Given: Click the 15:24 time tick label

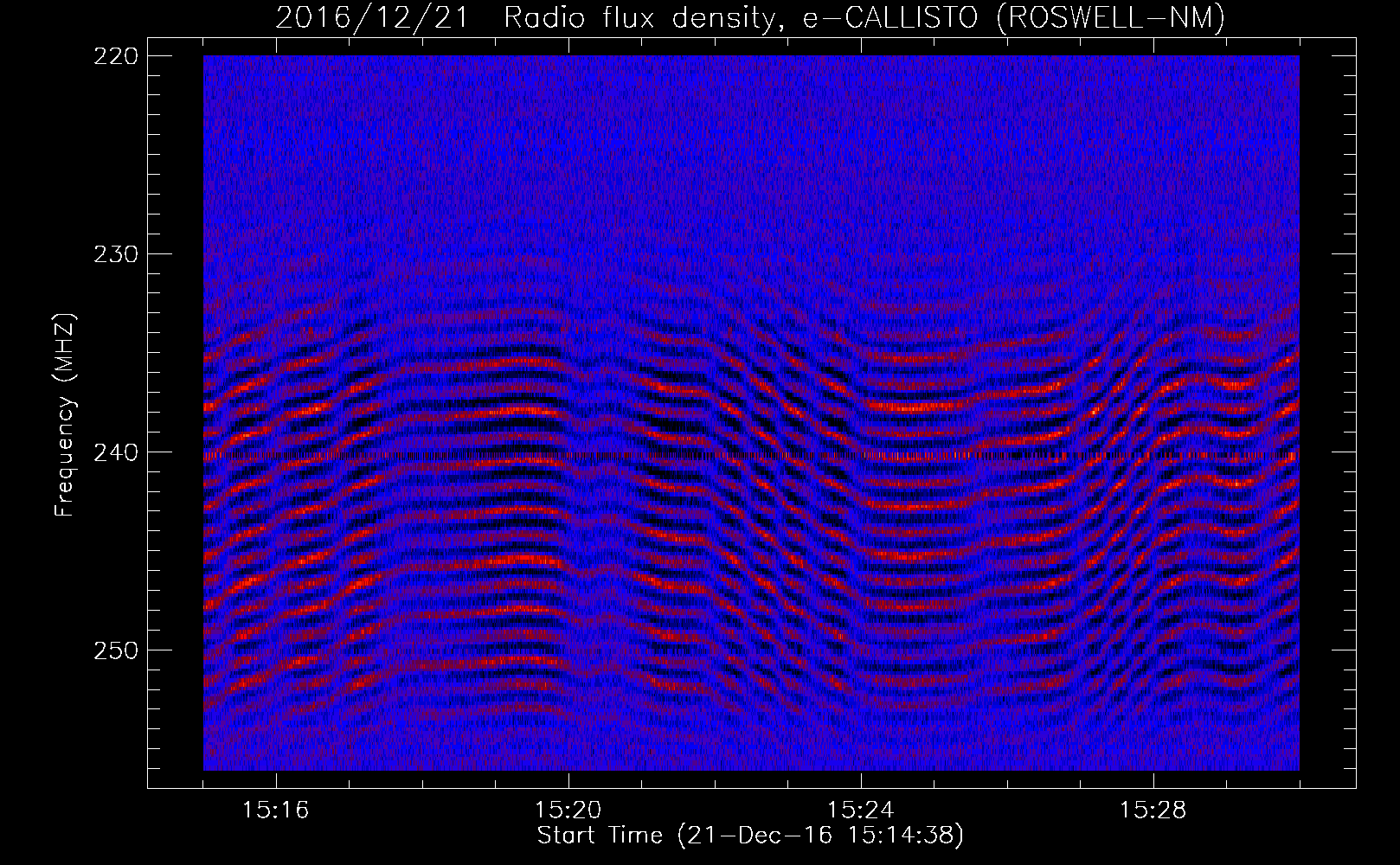Looking at the screenshot, I should (x=861, y=811).
